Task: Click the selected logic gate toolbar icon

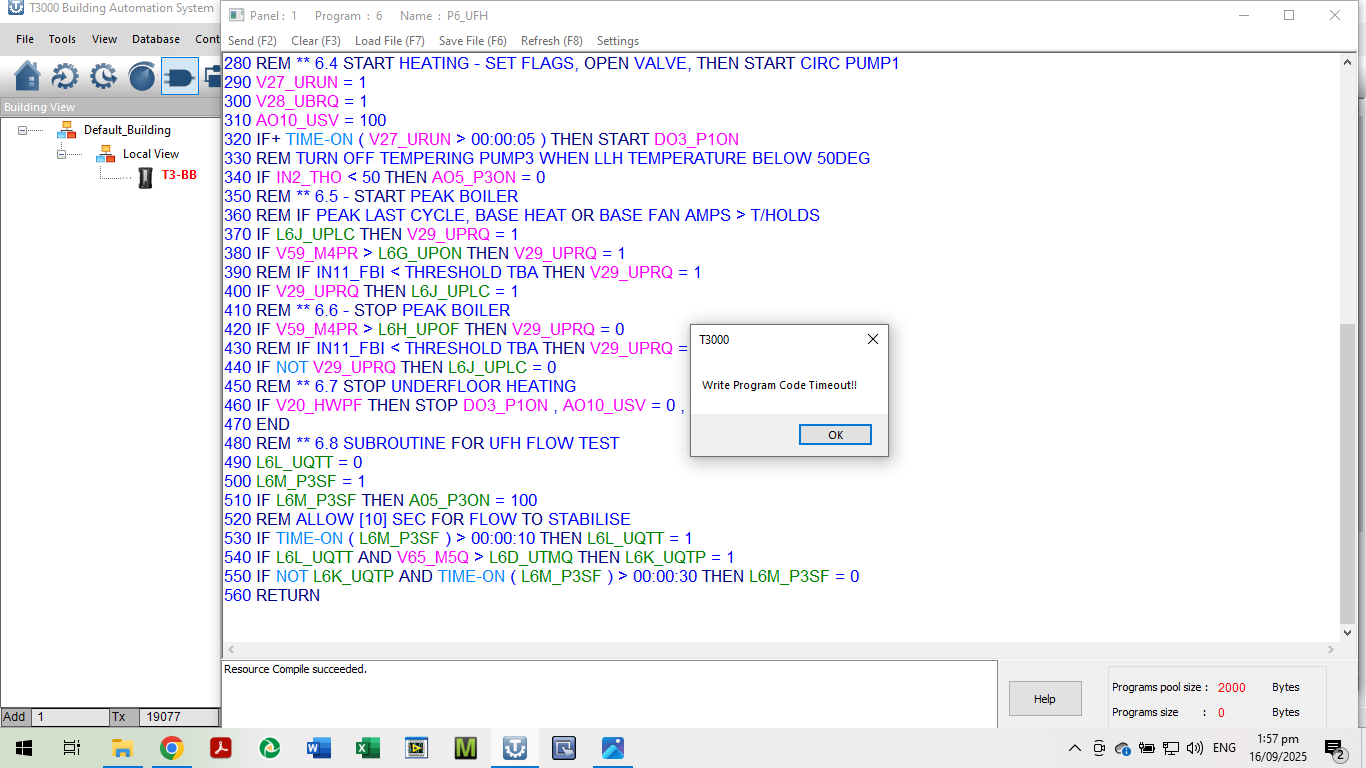Action: (180, 76)
